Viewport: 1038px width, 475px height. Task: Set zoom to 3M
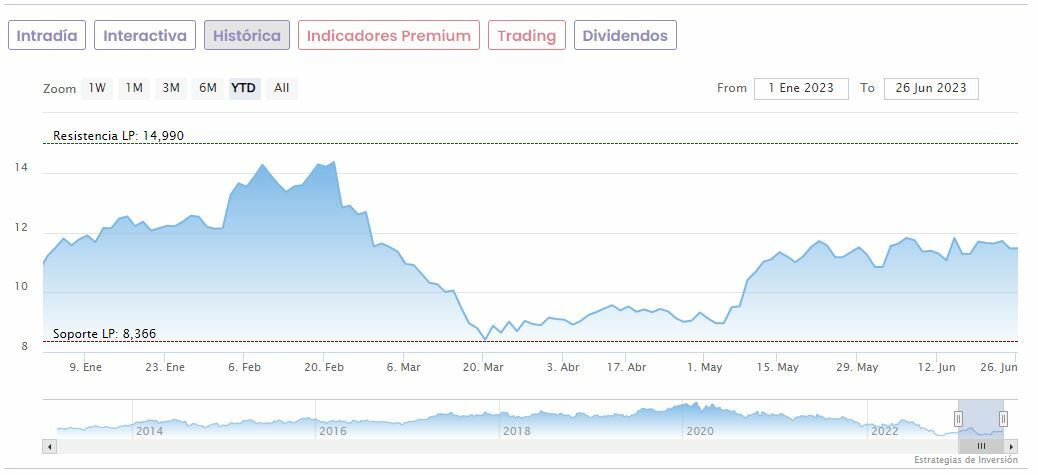pos(171,88)
